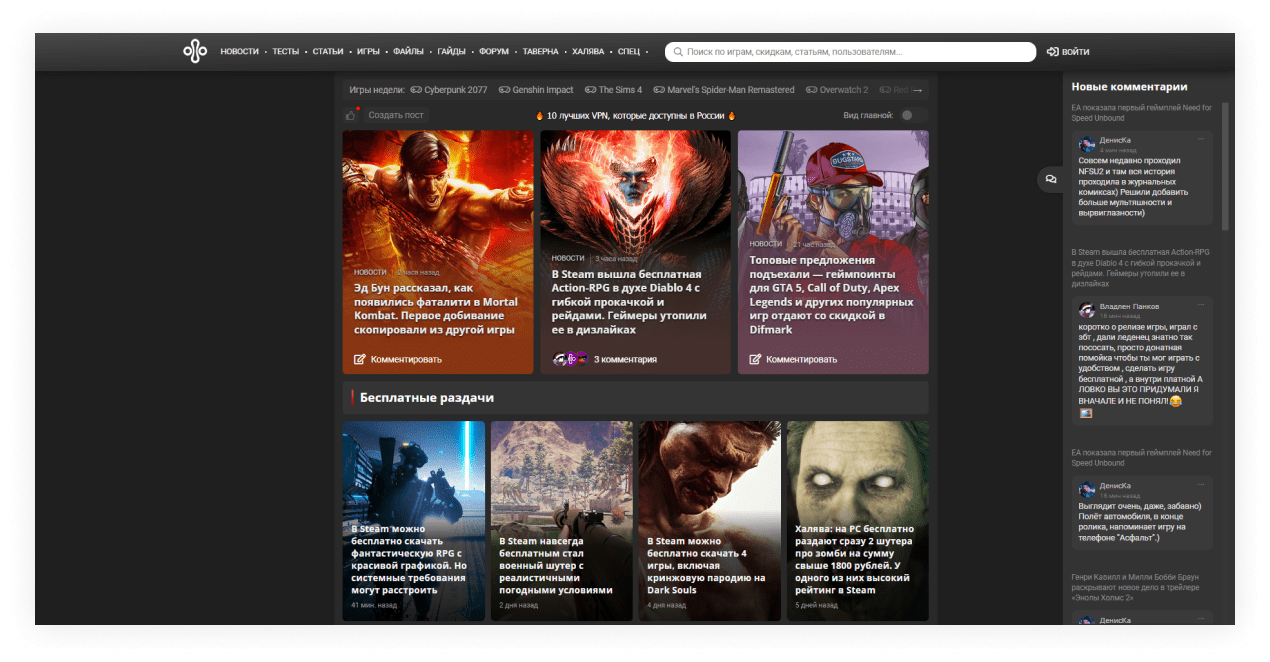Screen dimensions: 1270x662
Task: Open the ГАЙДЫ menu item
Action: [452, 52]
